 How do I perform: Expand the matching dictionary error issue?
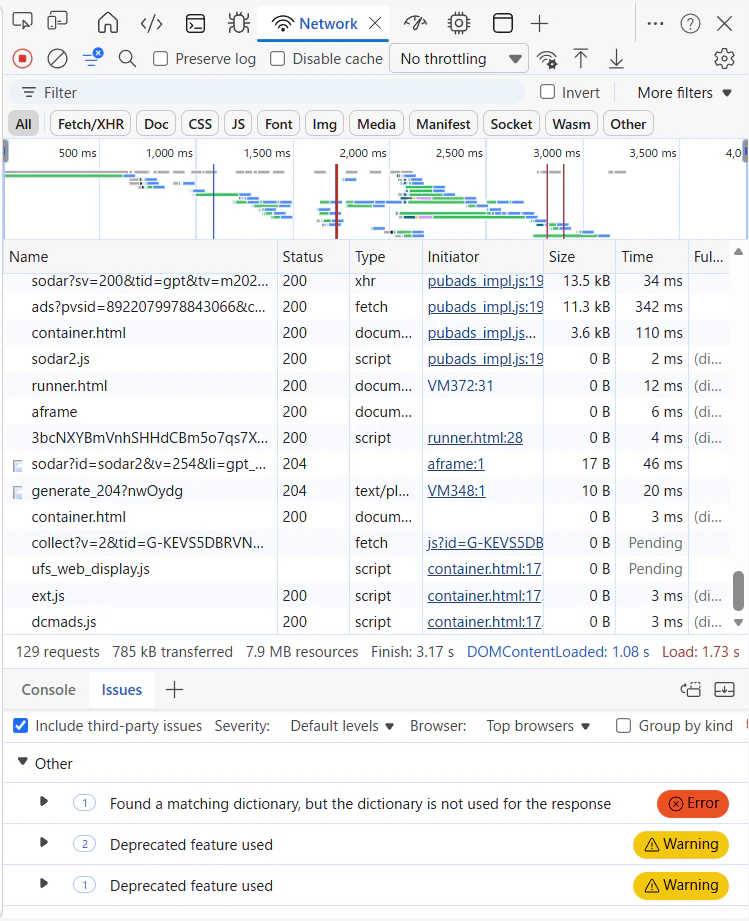(x=43, y=802)
